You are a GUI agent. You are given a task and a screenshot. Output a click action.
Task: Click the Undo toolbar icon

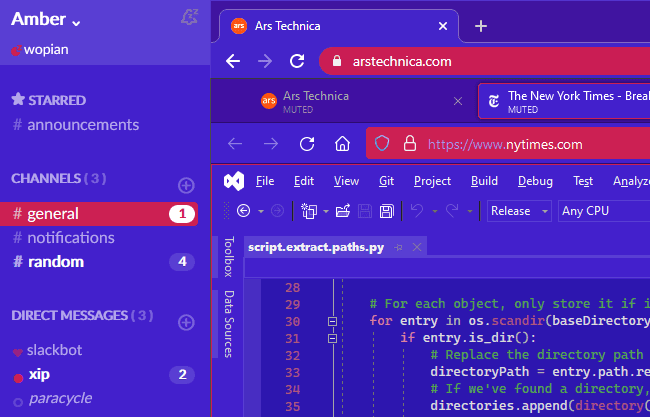point(417,211)
